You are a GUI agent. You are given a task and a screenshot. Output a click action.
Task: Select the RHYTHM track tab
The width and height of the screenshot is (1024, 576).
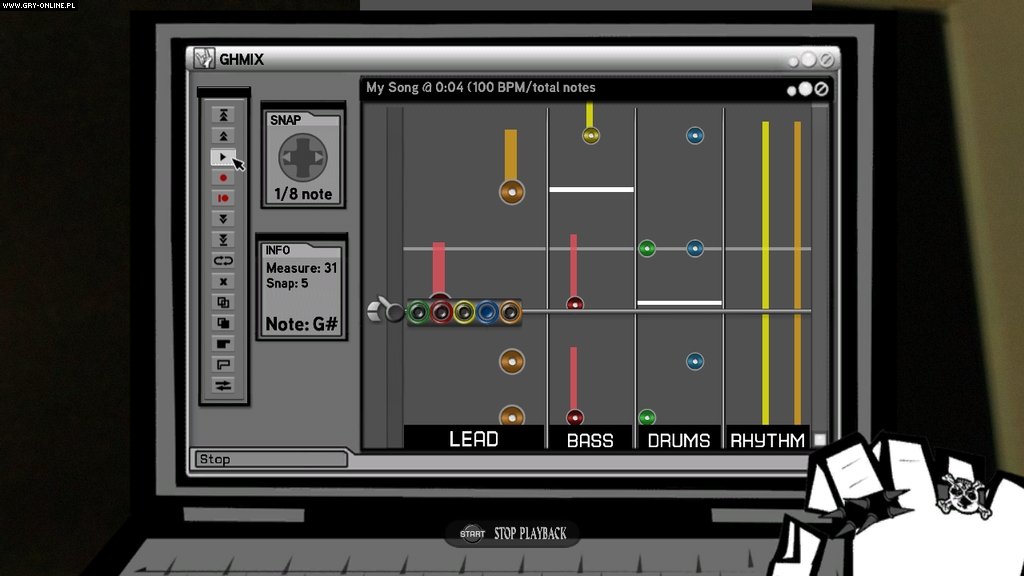click(x=767, y=440)
